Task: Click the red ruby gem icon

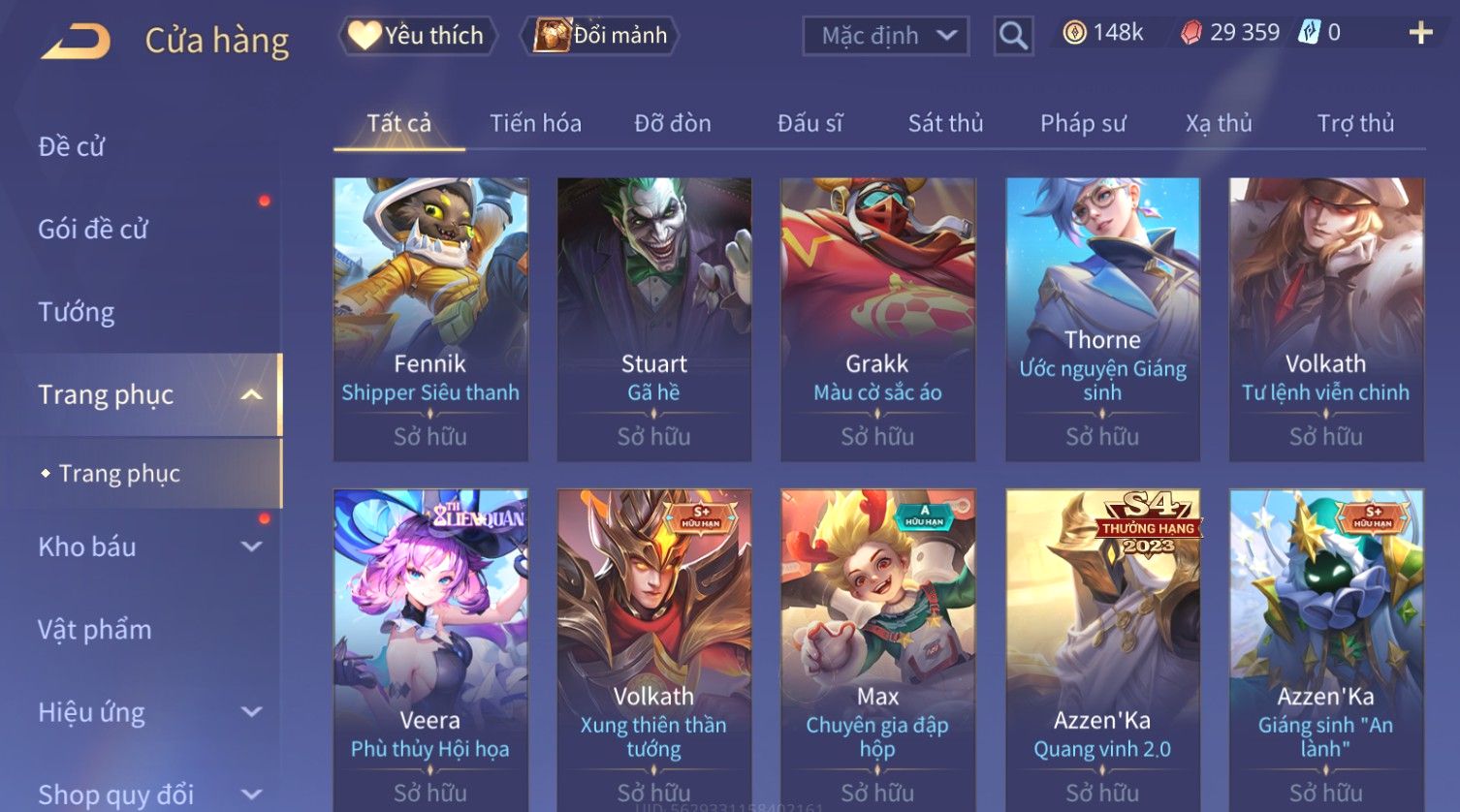Action: pos(1191,33)
